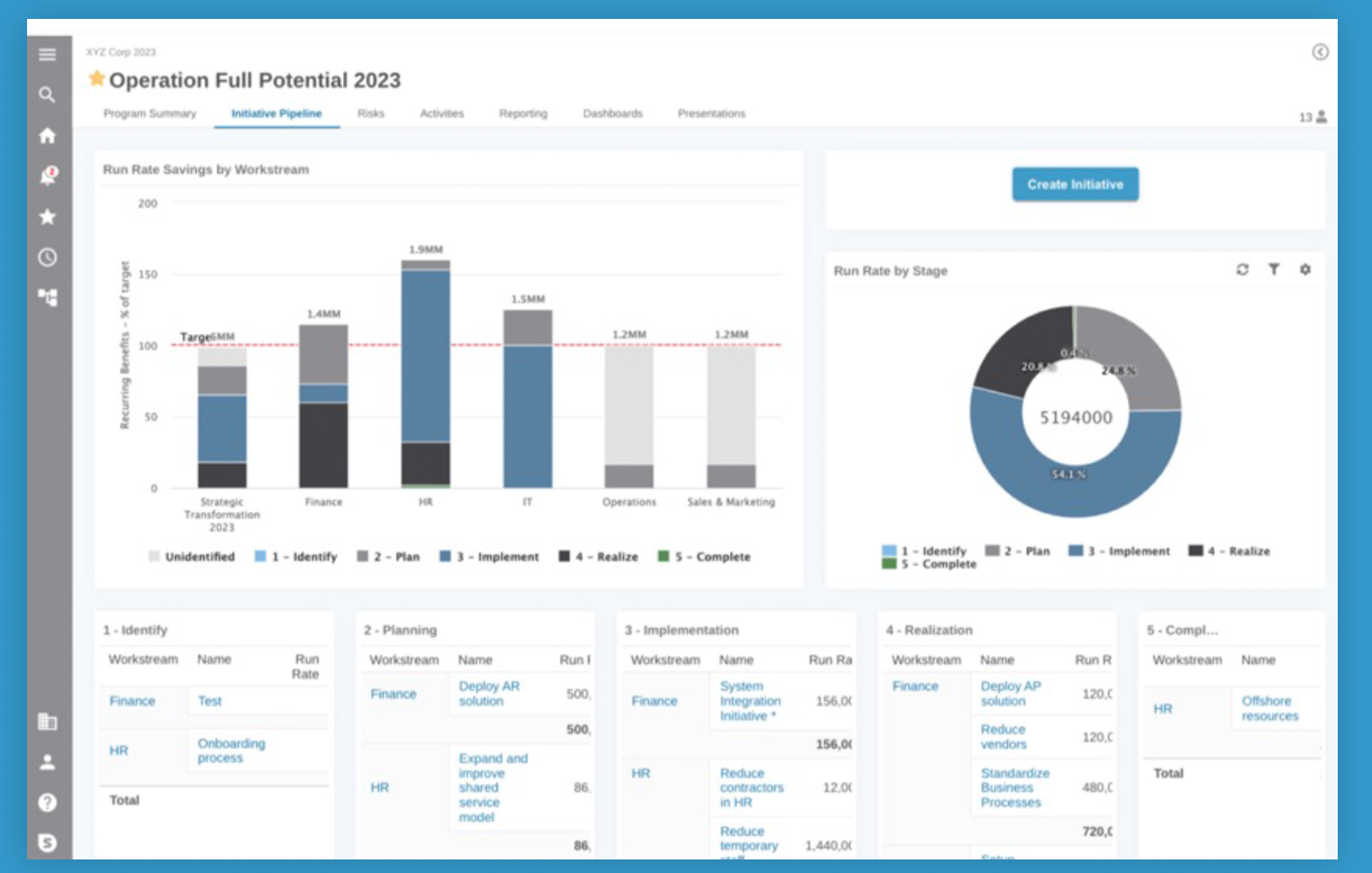
Task: Open the Deploy AR solution initiative link
Action: coord(488,693)
